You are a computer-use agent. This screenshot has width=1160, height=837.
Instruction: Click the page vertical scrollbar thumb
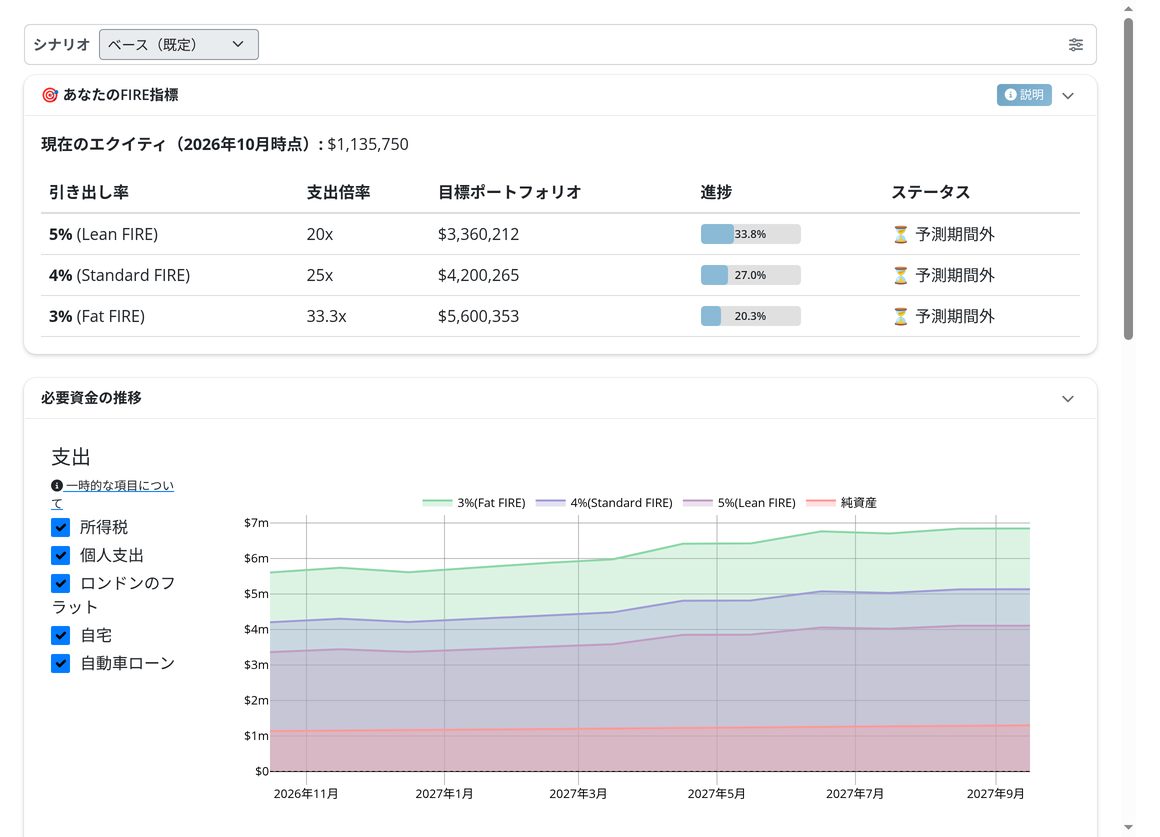1128,178
